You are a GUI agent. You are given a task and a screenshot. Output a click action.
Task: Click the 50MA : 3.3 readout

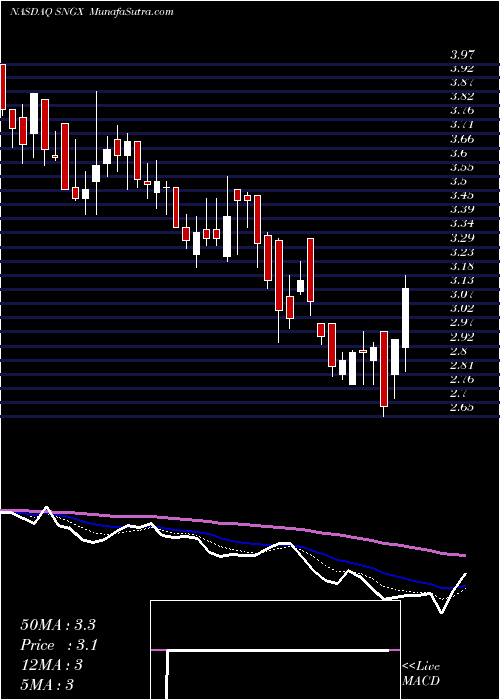click(58, 625)
